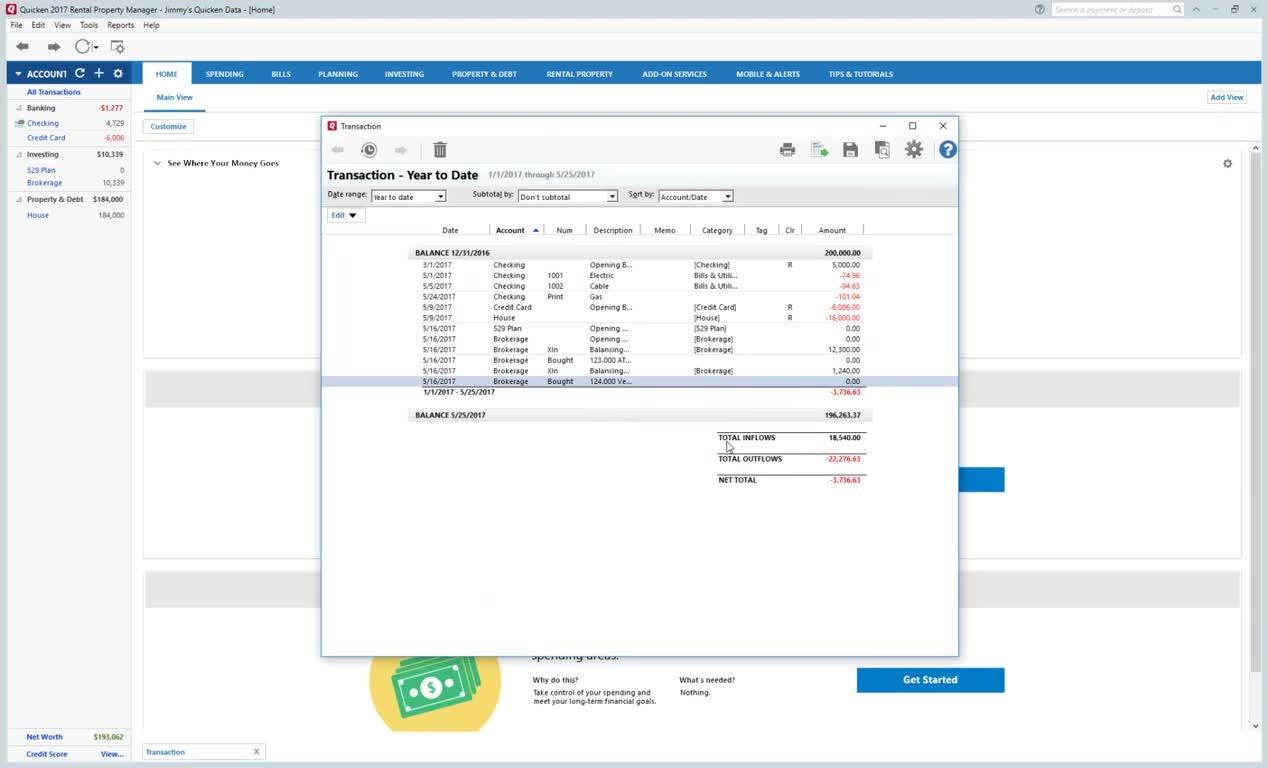
Task: Open the Date range dropdown
Action: coord(409,197)
